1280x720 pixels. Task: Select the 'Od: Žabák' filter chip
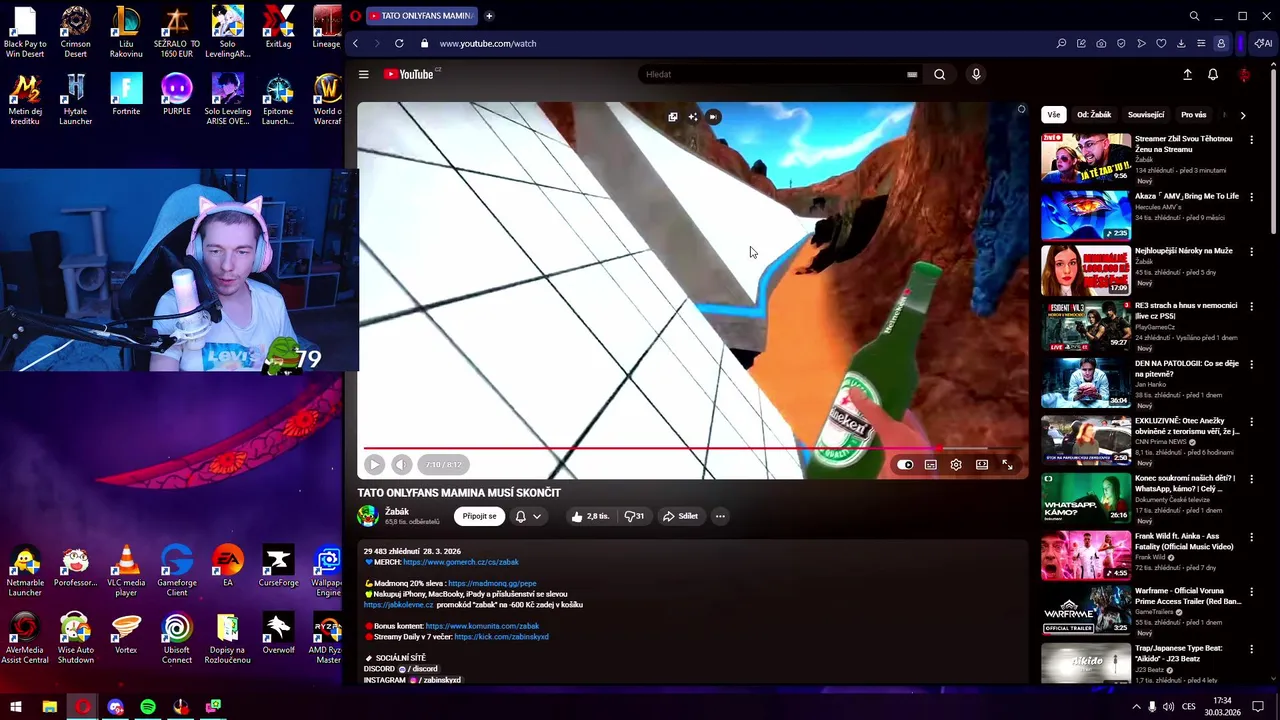1094,115
